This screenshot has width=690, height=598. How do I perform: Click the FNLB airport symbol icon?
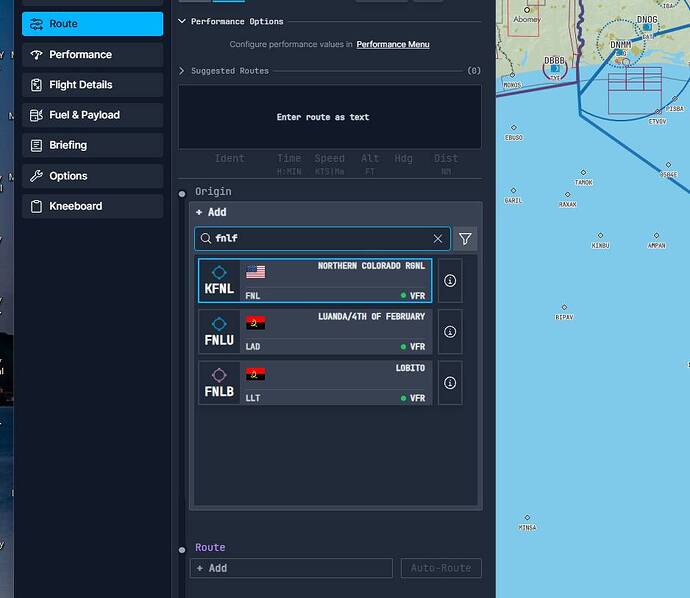219,375
